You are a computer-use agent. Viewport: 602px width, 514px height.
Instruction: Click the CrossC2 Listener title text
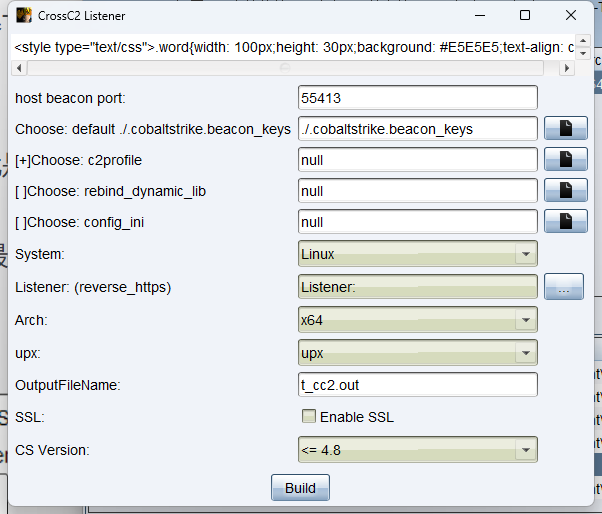pos(81,16)
